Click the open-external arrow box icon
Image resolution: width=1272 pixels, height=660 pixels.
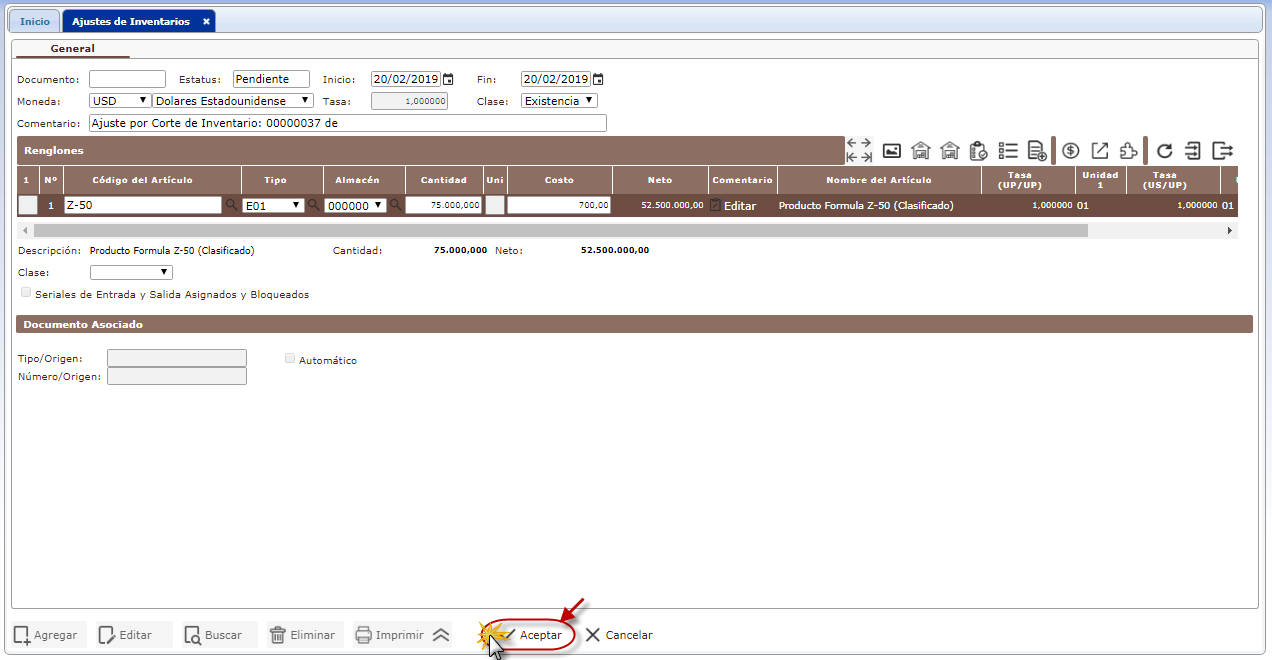[x=1100, y=151]
